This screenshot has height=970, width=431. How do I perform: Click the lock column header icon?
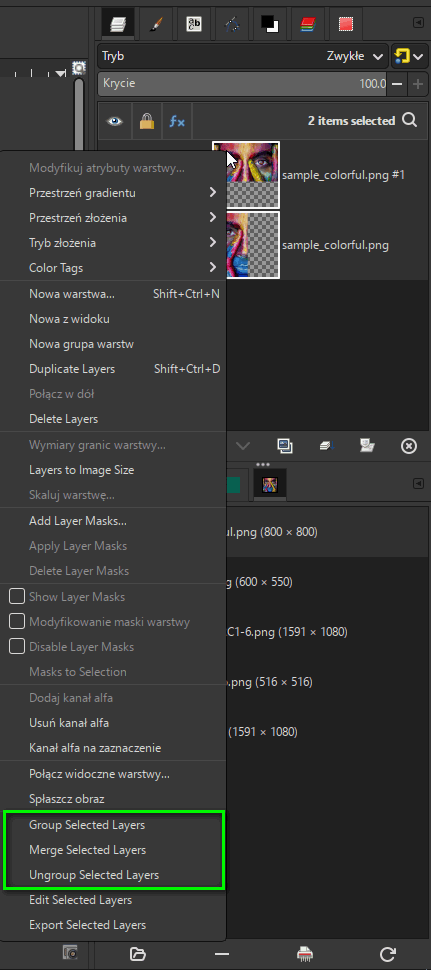coord(147,121)
